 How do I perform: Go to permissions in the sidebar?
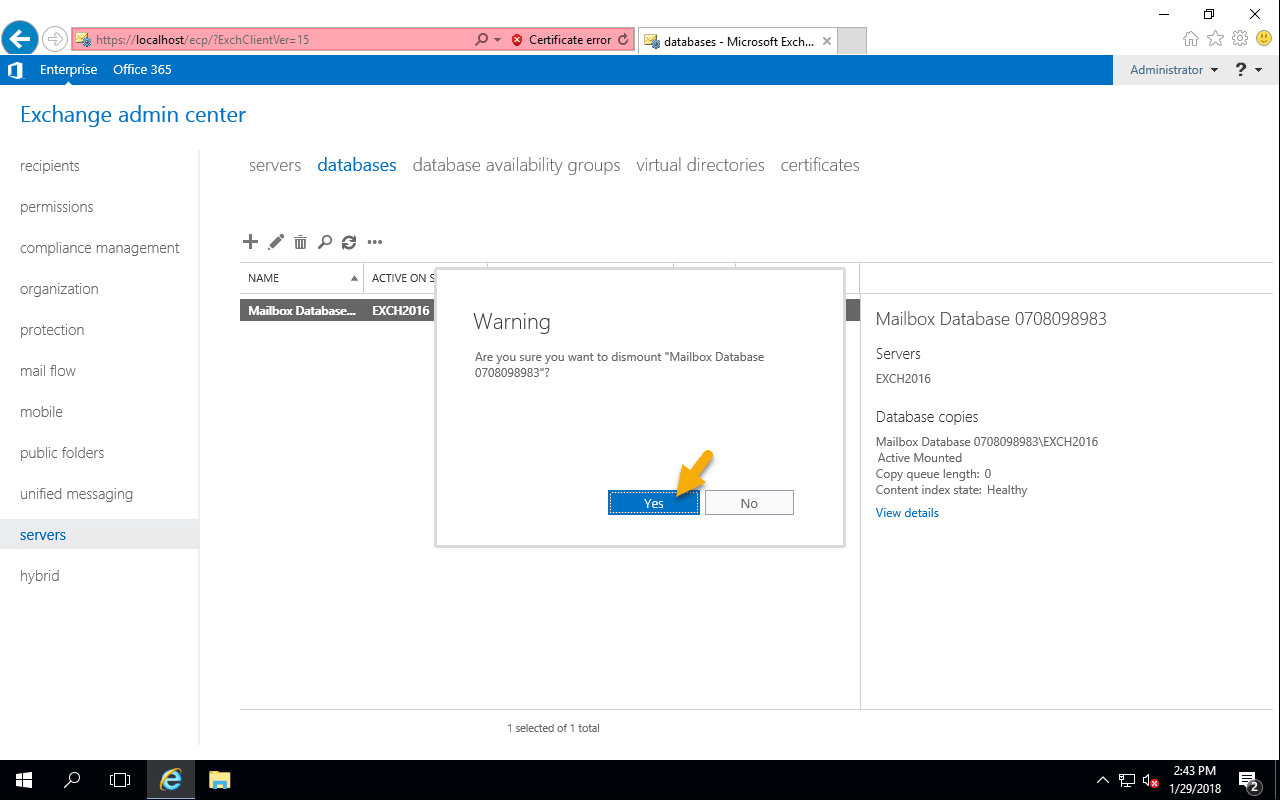click(57, 207)
